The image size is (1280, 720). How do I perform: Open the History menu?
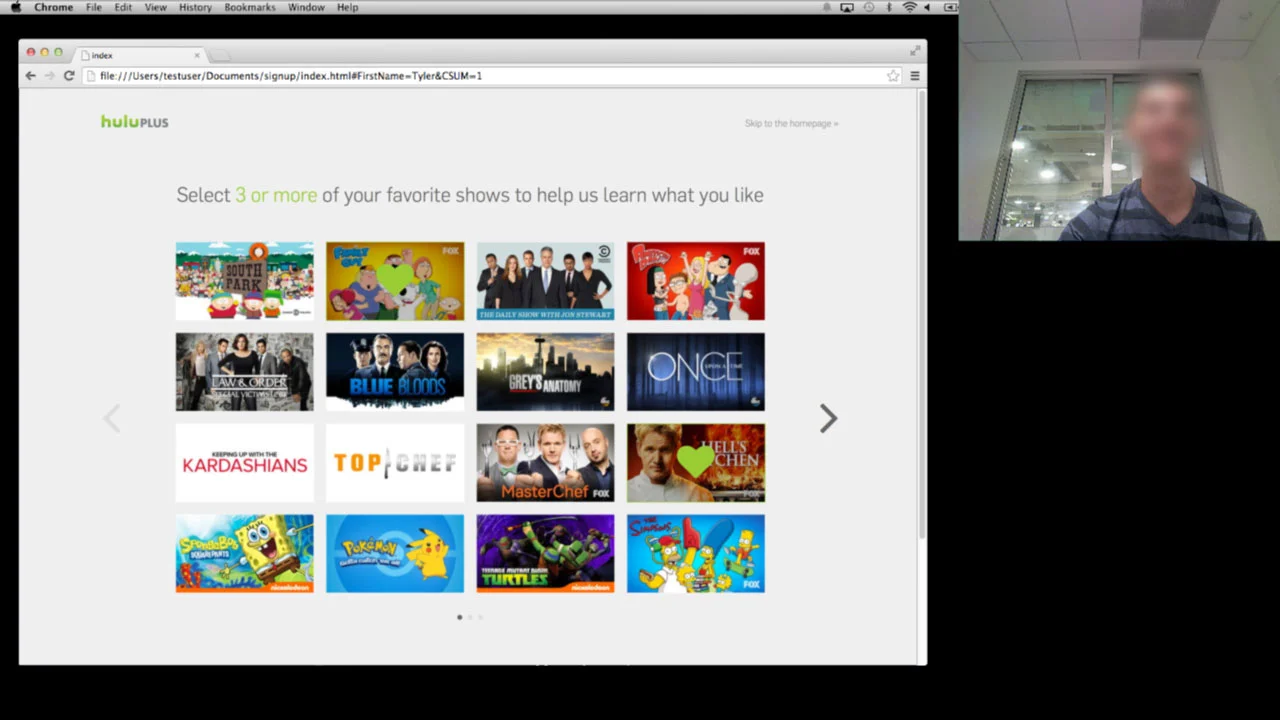[x=195, y=7]
